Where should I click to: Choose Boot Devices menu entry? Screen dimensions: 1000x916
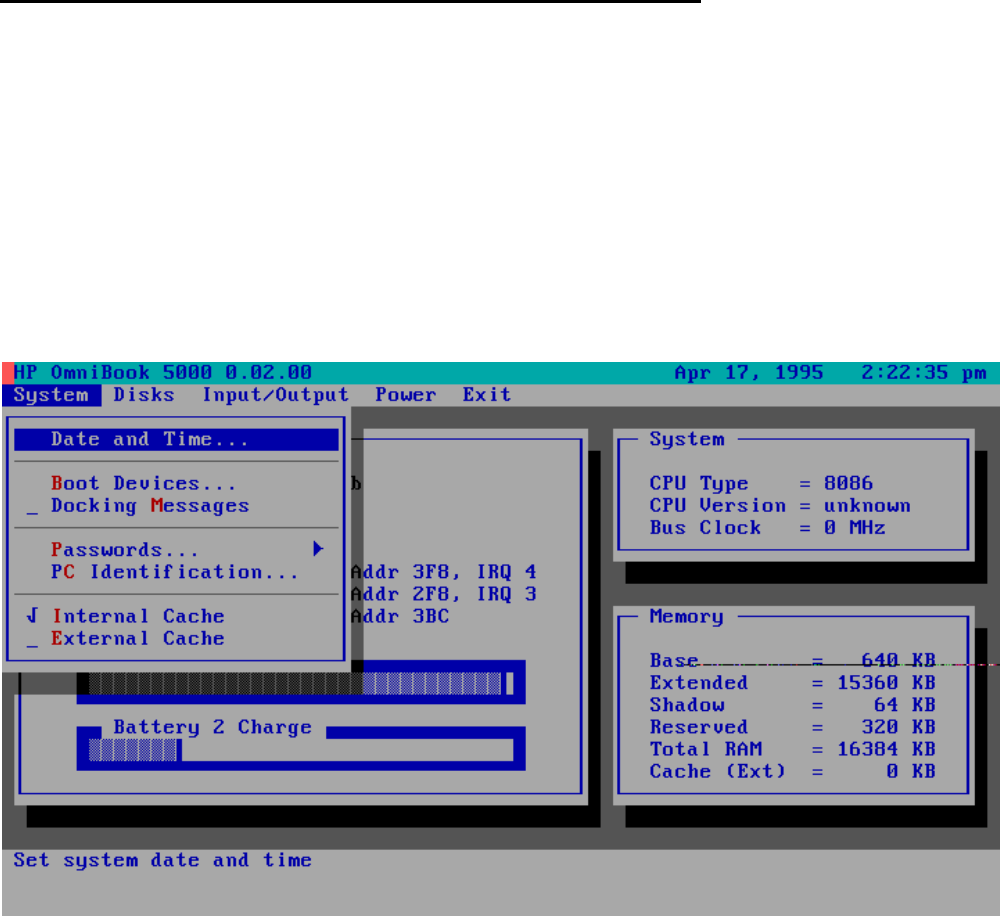(x=176, y=484)
